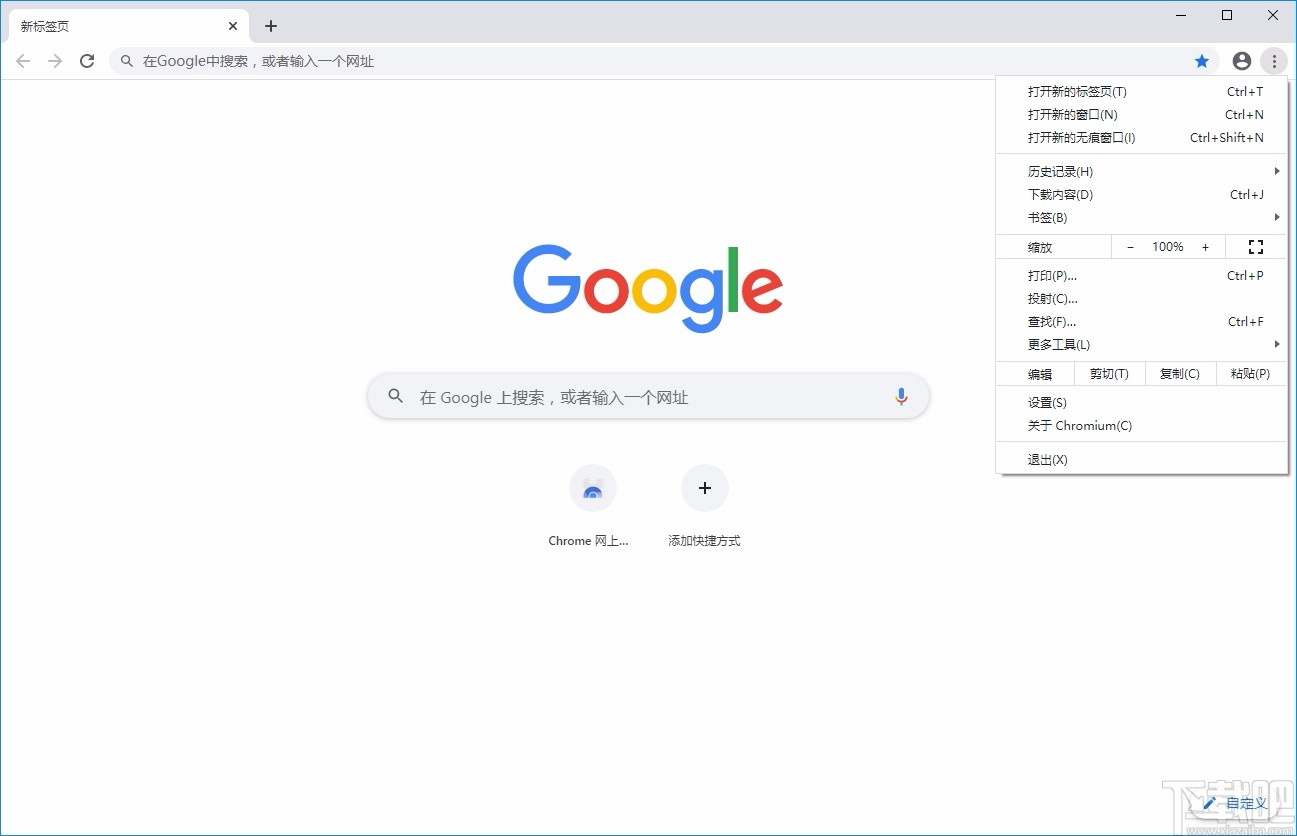Select 退出 to quit Chromium
This screenshot has height=836, width=1297.
(x=1047, y=459)
